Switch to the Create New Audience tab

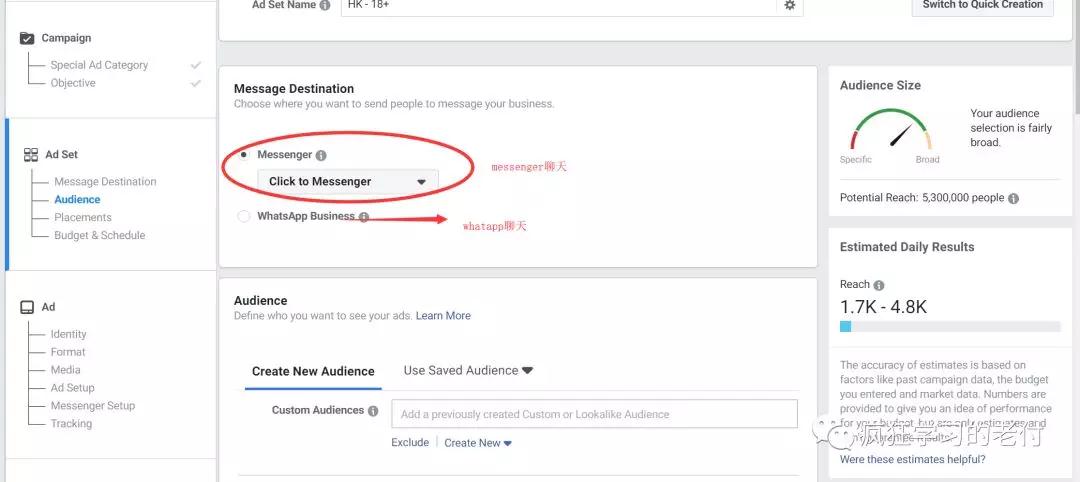pos(313,371)
